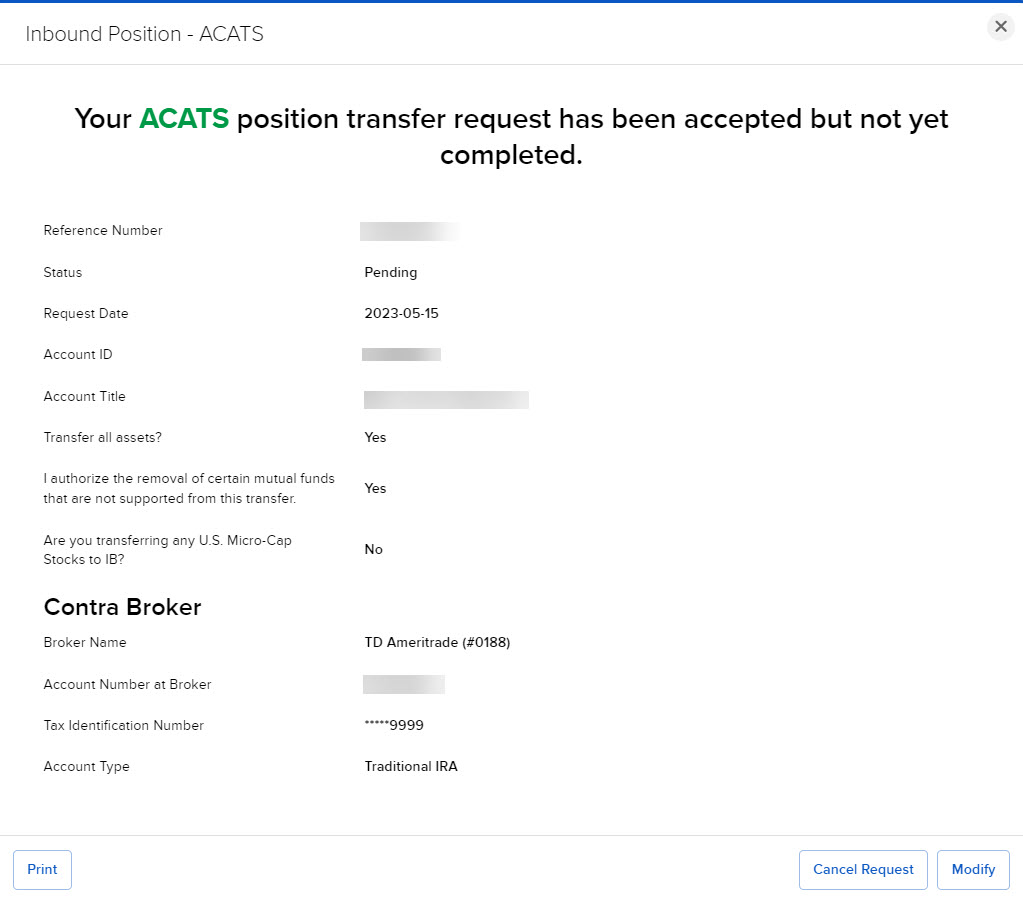Screen dimensions: 1023x902
Task: Click the Print button
Action: (x=42, y=870)
